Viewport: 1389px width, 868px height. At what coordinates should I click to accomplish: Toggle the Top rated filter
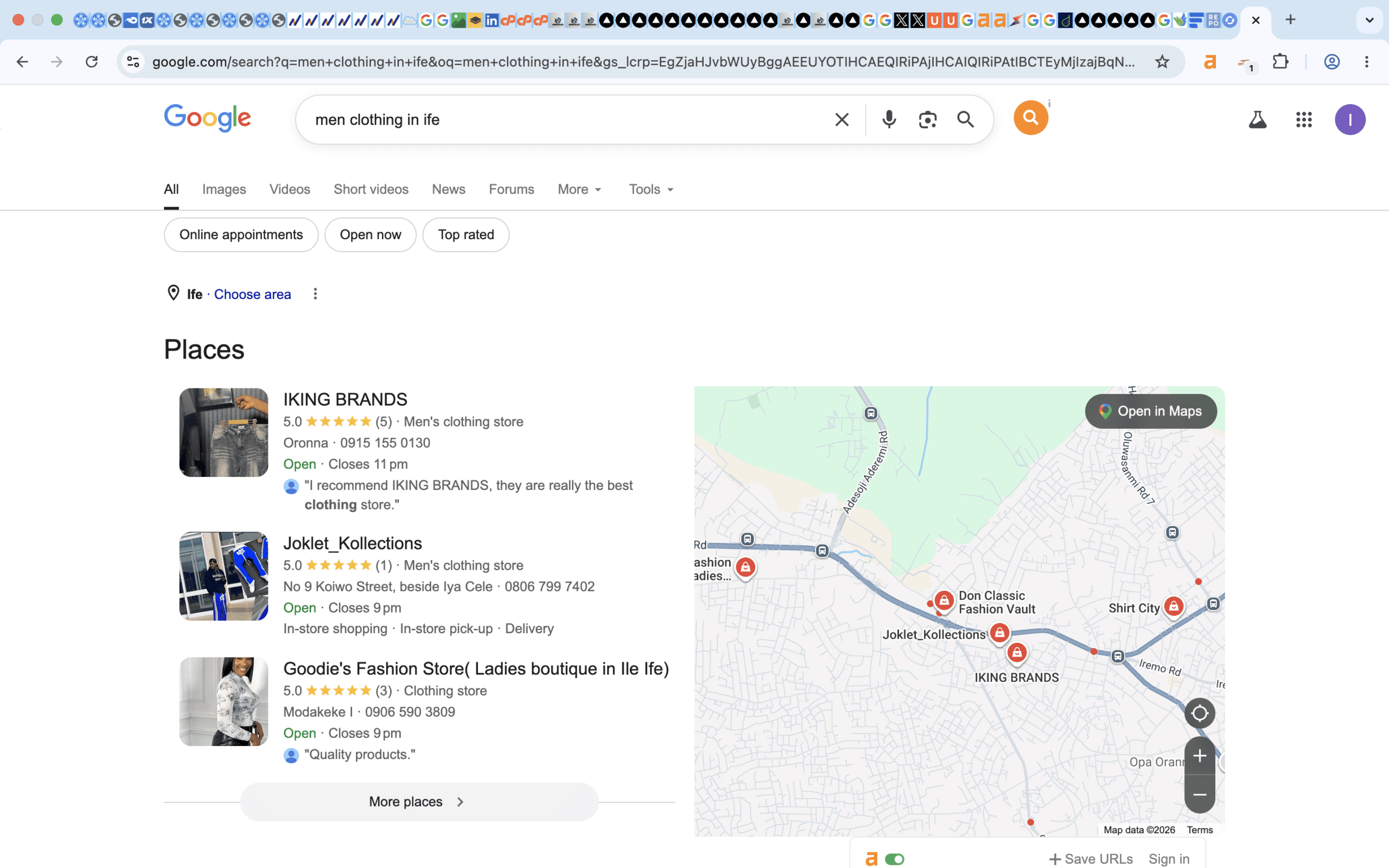[x=466, y=235]
